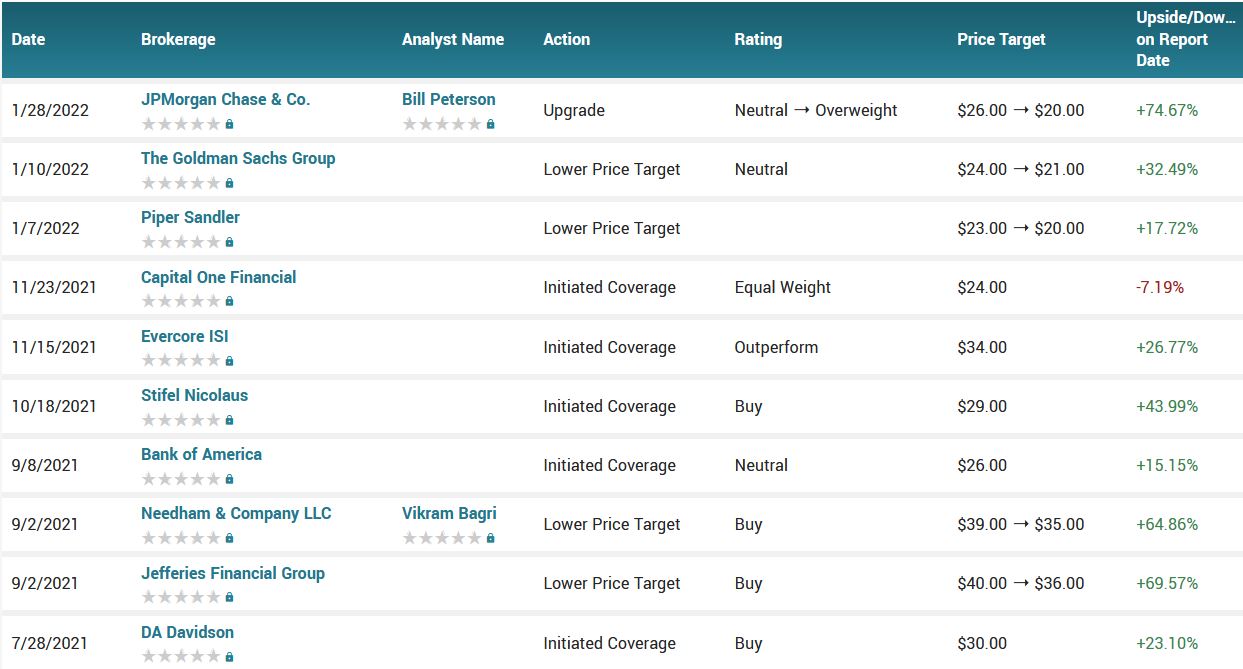1243x669 pixels.
Task: Open The Goldman Sachs Group link
Action: click(x=238, y=158)
